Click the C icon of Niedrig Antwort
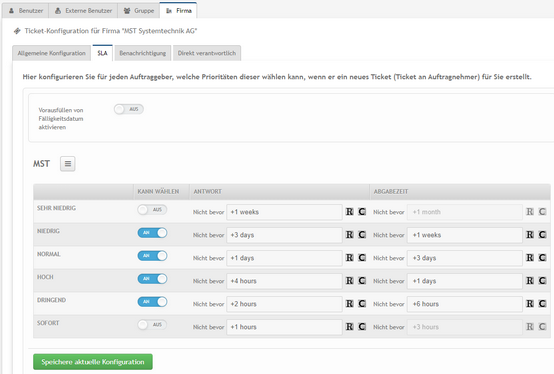Image resolution: width=554 pixels, height=374 pixels. coord(362,235)
